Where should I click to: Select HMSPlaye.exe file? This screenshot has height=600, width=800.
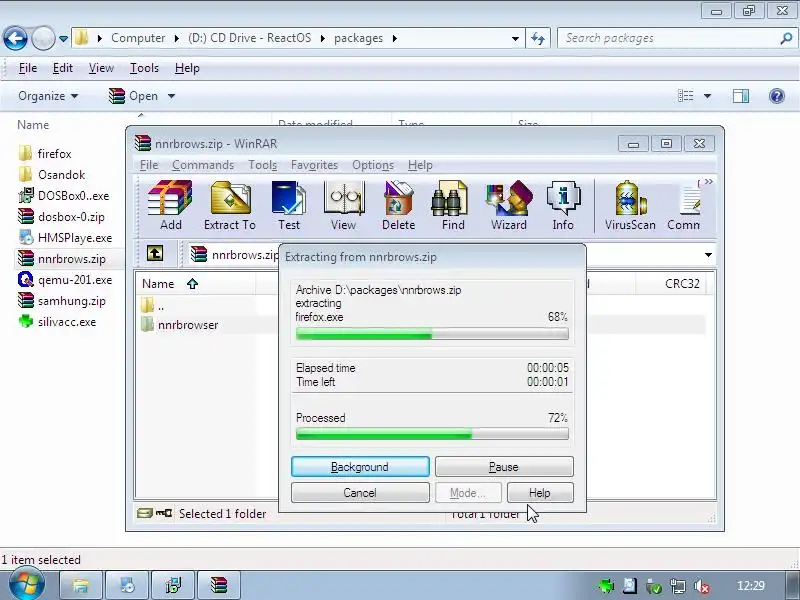pos(65,238)
